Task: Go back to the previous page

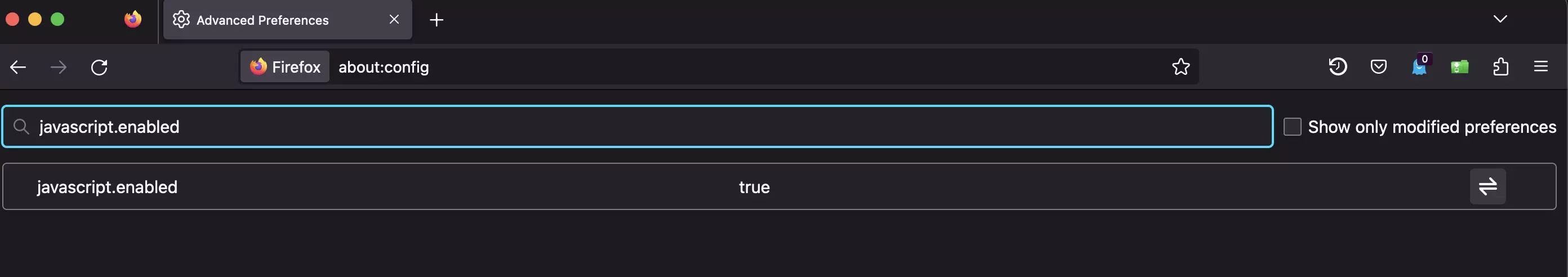Action: point(18,67)
